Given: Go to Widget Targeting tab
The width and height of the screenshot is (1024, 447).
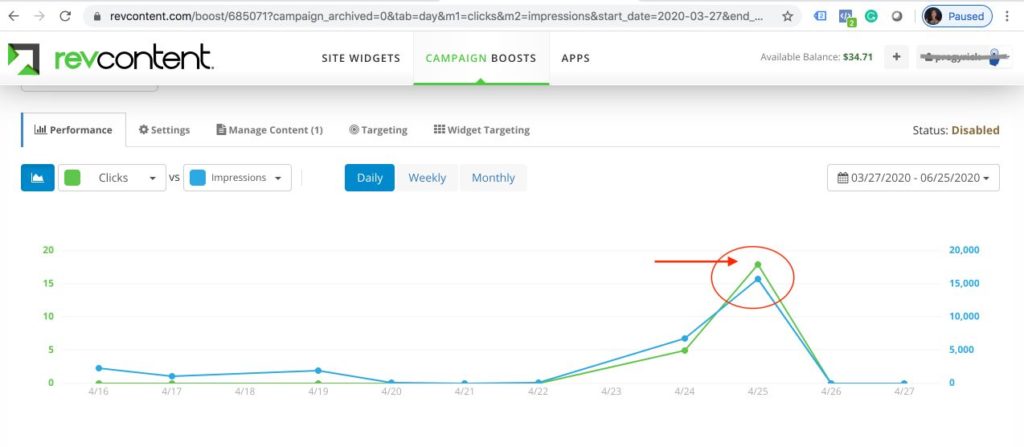Looking at the screenshot, I should pos(481,130).
